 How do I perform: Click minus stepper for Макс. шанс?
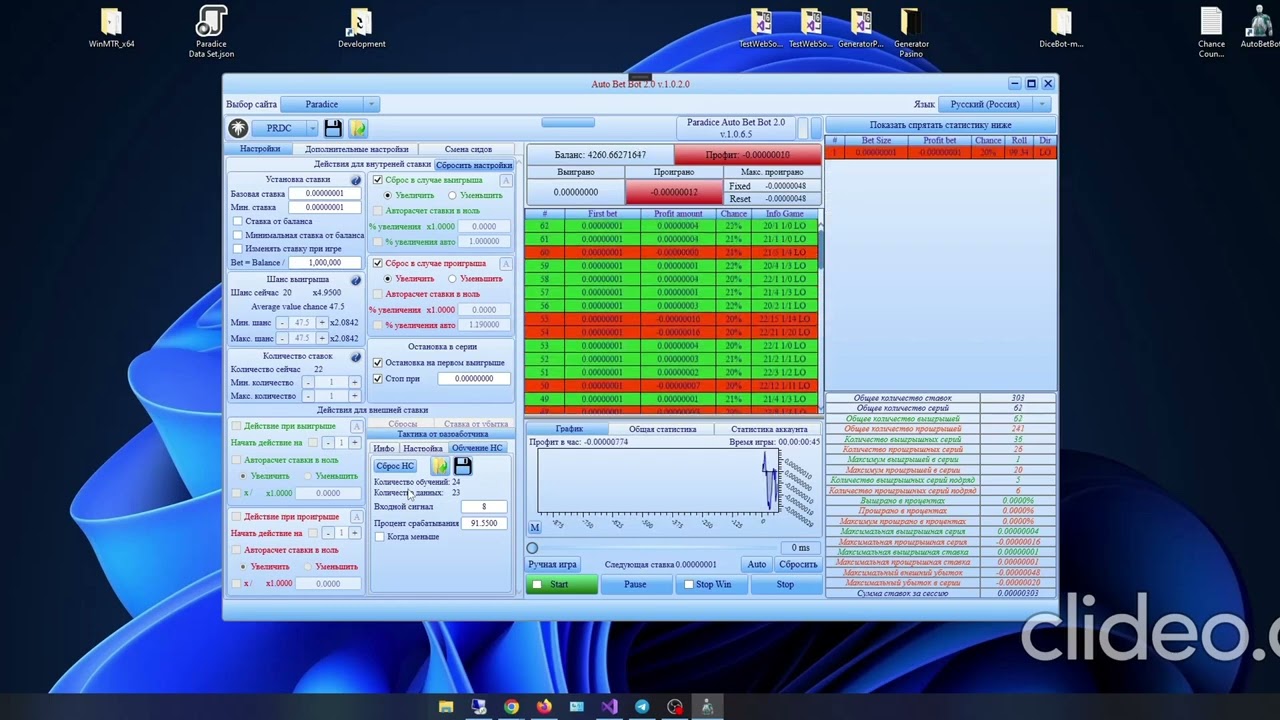[283, 338]
